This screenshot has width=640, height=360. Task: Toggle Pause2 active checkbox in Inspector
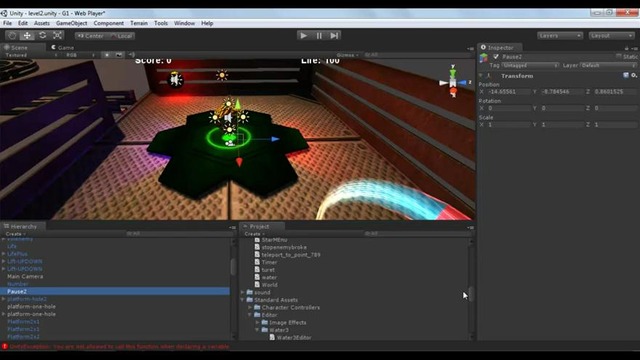(x=496, y=57)
